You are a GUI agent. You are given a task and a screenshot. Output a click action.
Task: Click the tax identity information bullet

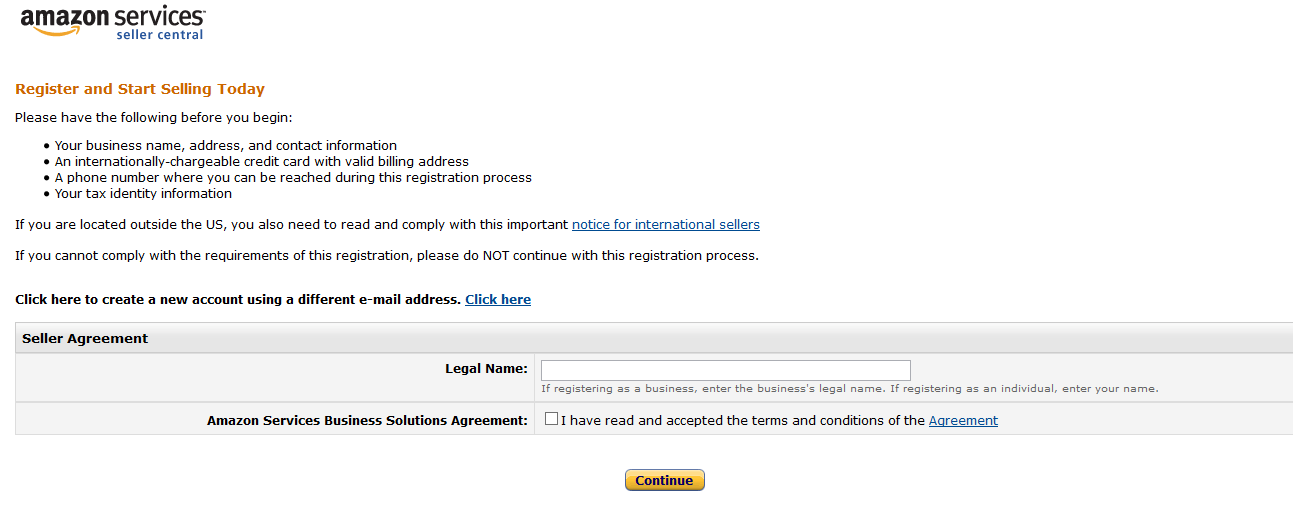(143, 193)
